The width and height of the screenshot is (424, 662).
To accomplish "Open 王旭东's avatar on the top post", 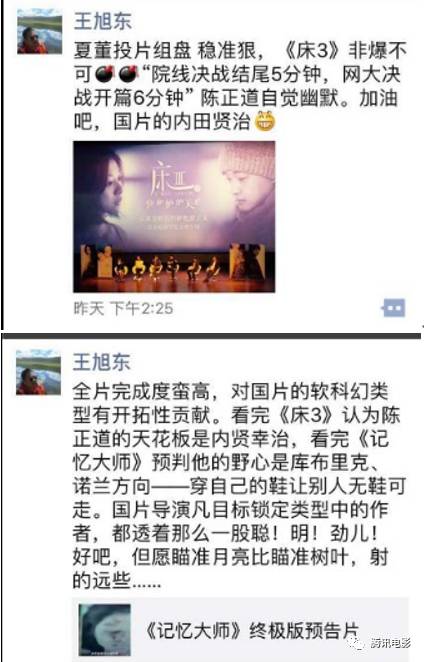I will tap(39, 33).
